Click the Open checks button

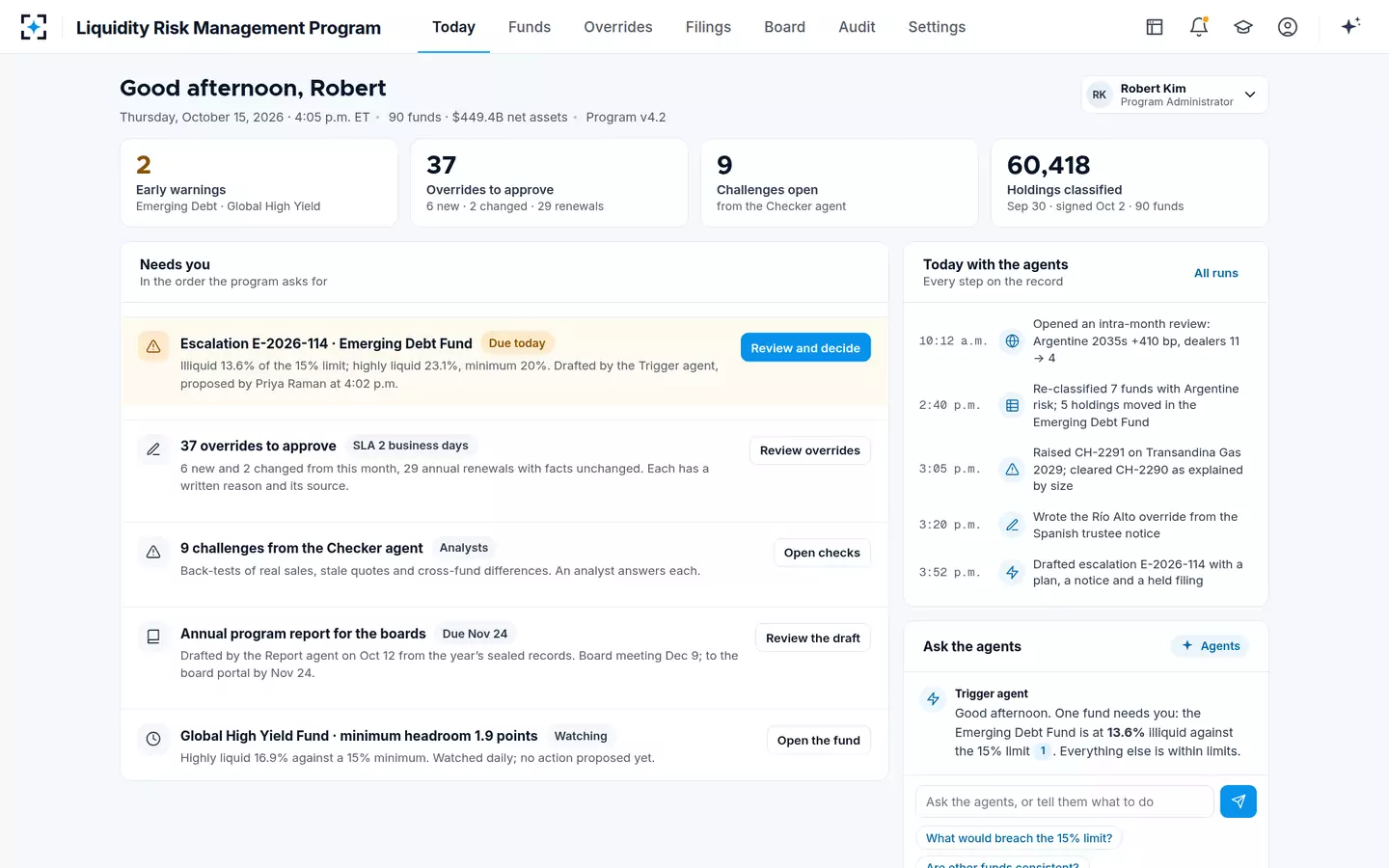(822, 553)
